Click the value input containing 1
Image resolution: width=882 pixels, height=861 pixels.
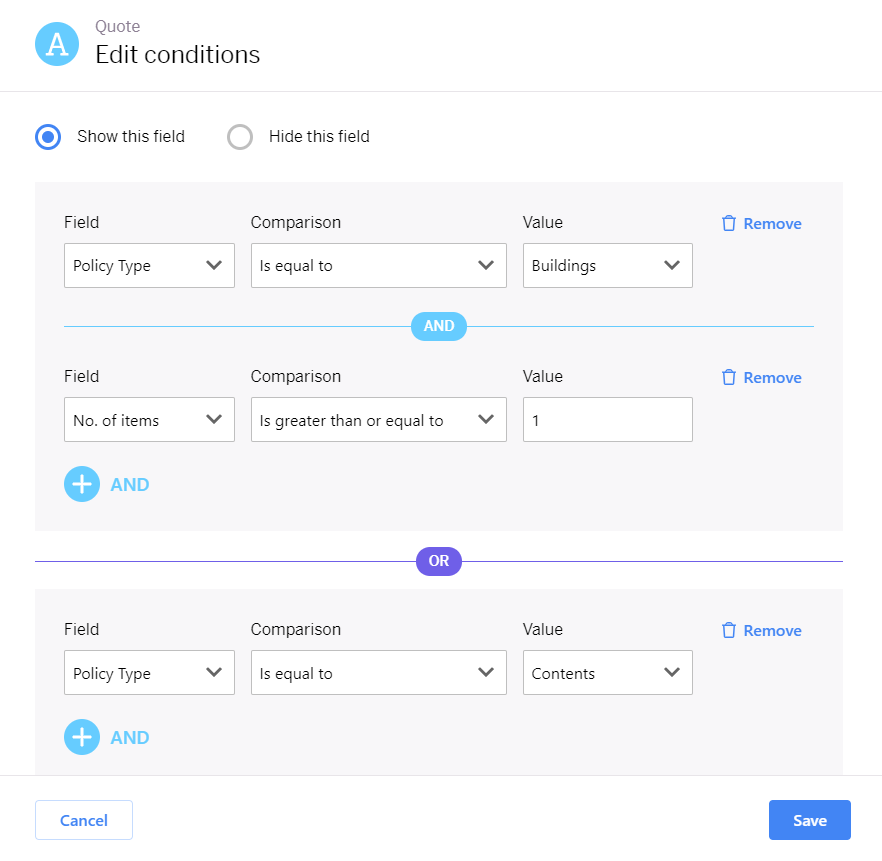tap(608, 420)
